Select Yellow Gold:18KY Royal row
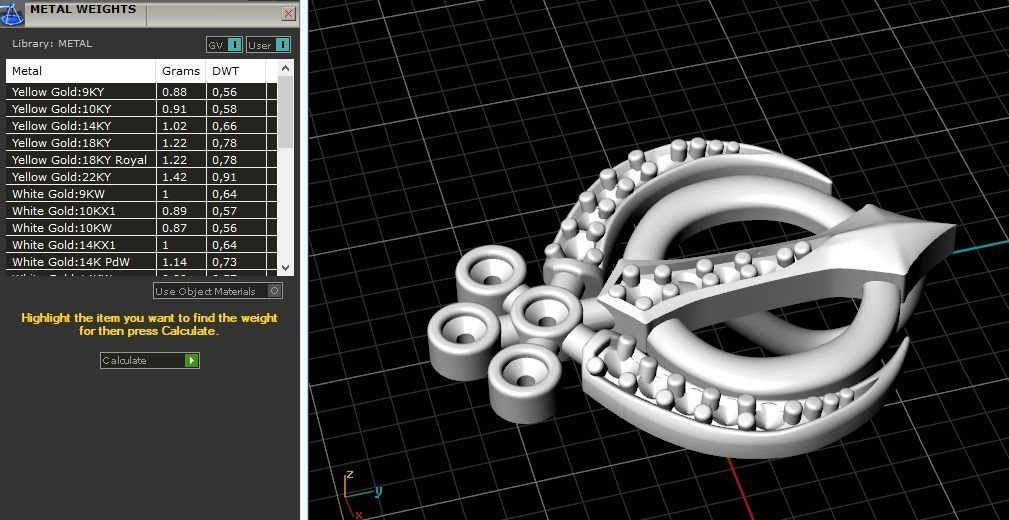This screenshot has width=1009, height=520. point(142,160)
